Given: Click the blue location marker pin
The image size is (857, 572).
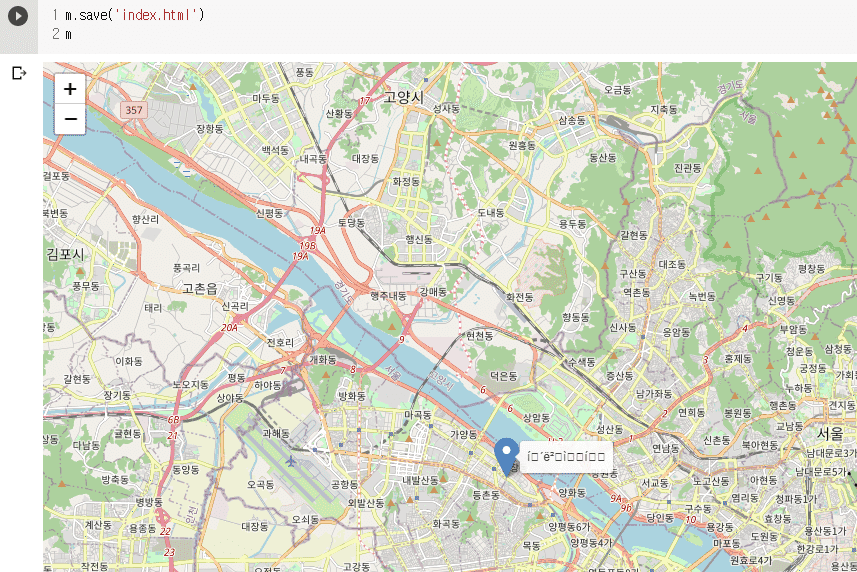Looking at the screenshot, I should [x=507, y=457].
